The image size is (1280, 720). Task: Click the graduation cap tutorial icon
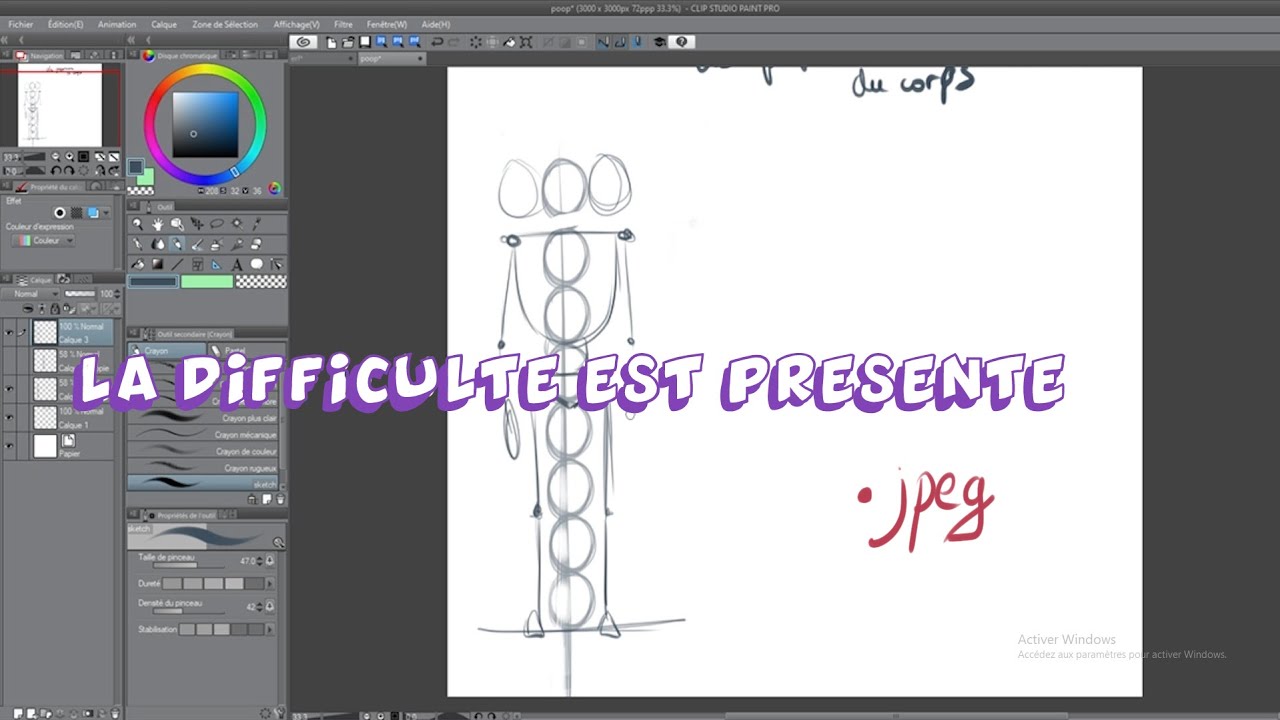[x=659, y=42]
